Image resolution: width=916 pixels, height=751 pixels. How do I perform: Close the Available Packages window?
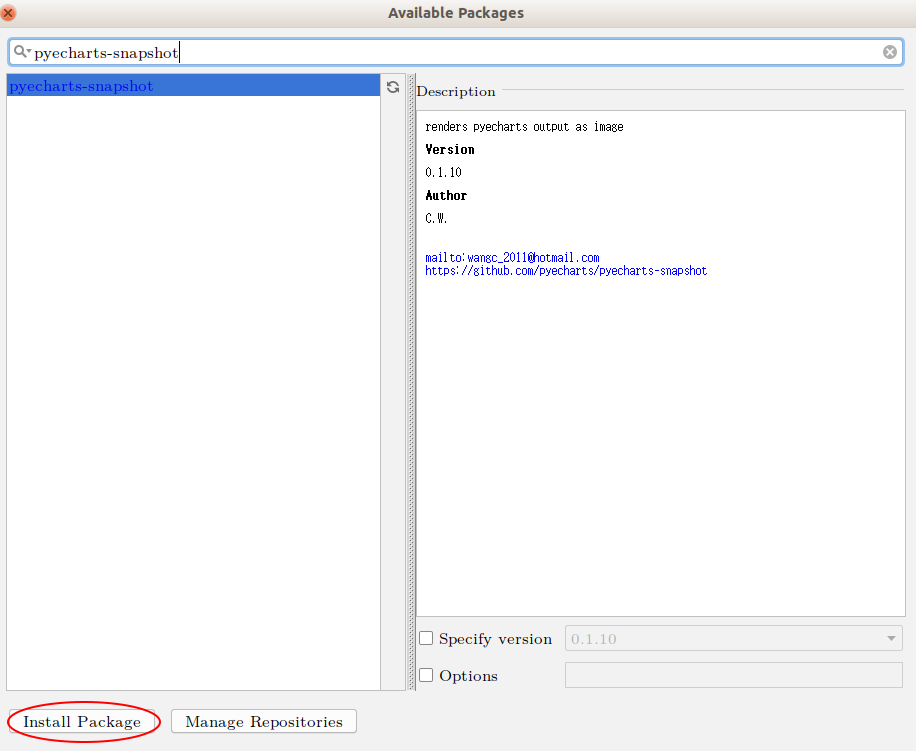coord(9,13)
